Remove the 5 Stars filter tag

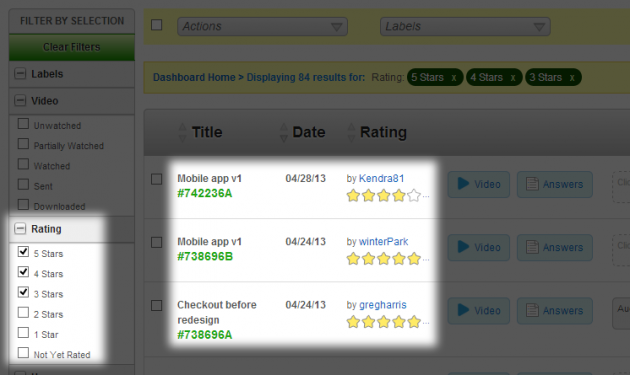pyautogui.click(x=454, y=78)
